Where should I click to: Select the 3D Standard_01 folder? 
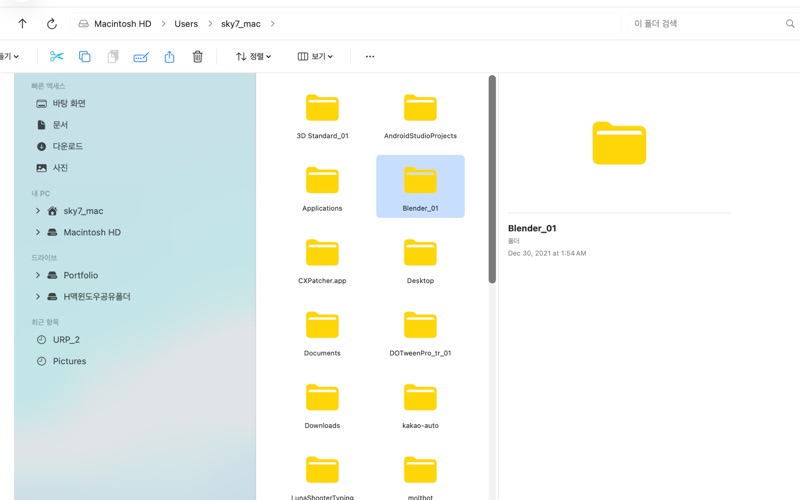tap(322, 115)
